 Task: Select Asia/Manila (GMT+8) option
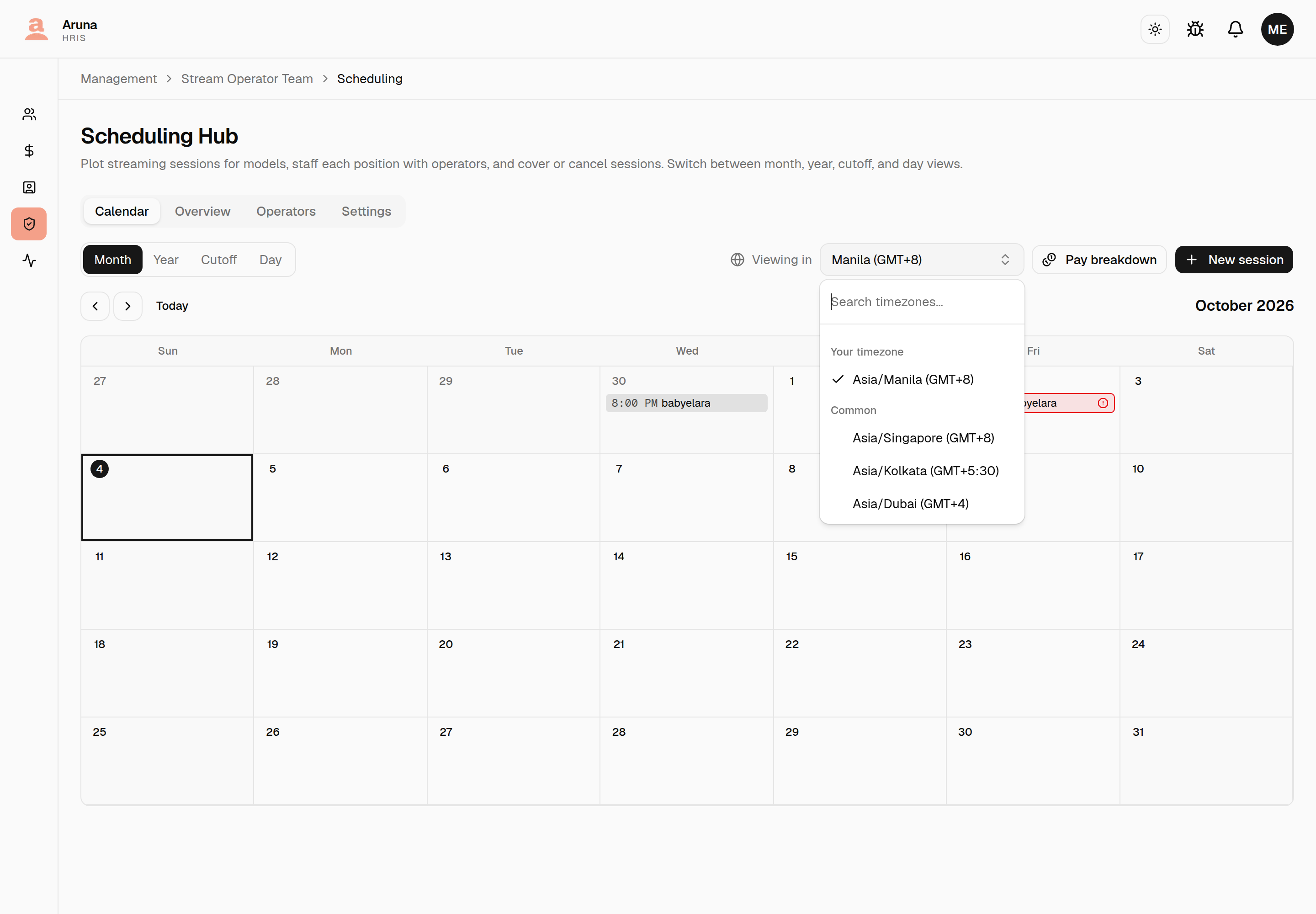[922, 379]
